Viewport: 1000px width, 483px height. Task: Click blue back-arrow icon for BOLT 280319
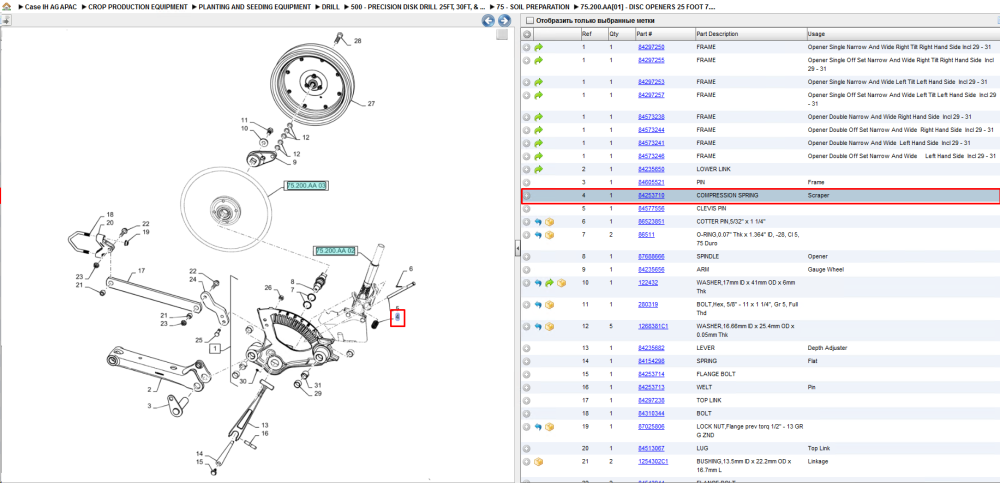point(538,304)
